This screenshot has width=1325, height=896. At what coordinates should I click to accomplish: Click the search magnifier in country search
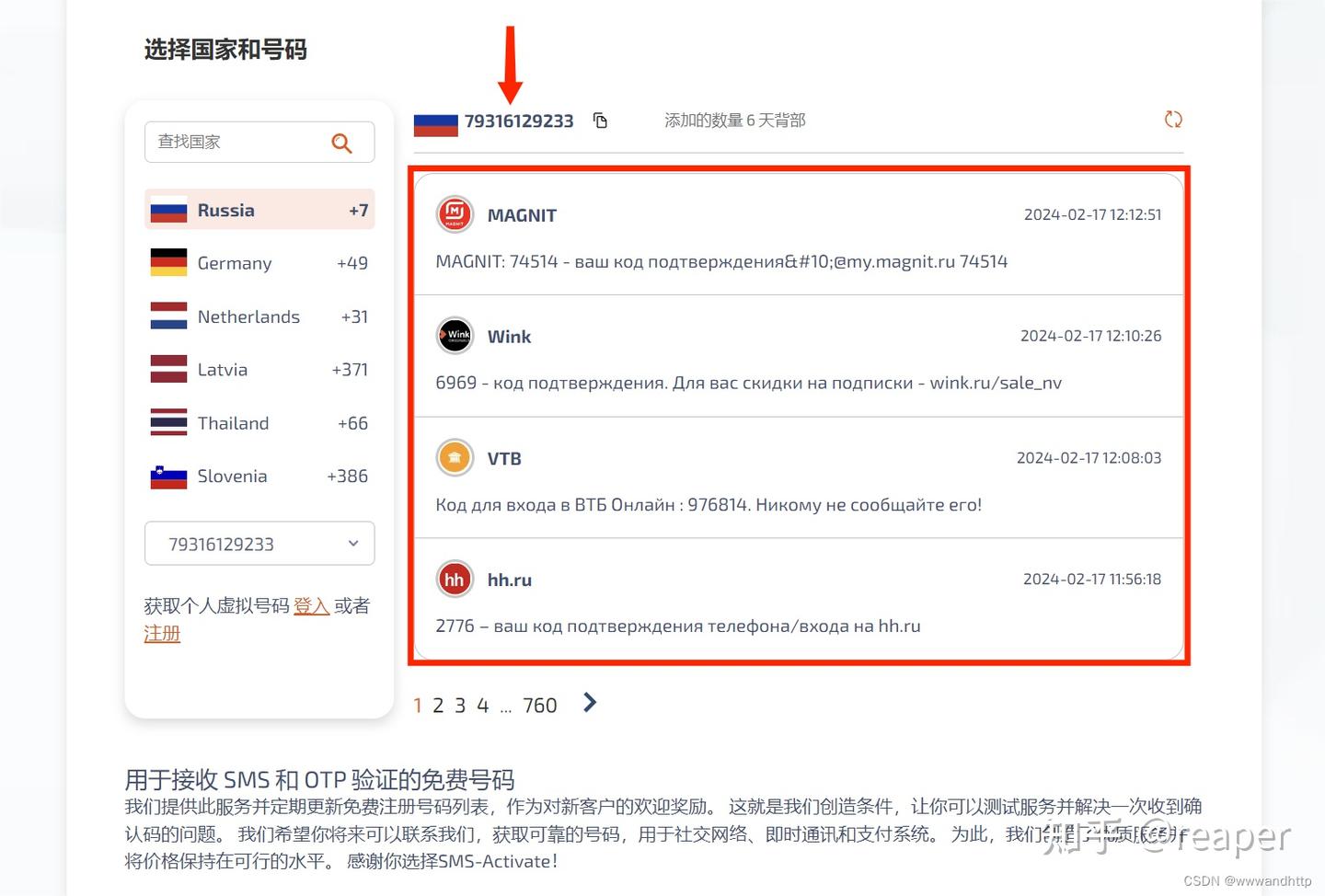coord(341,143)
